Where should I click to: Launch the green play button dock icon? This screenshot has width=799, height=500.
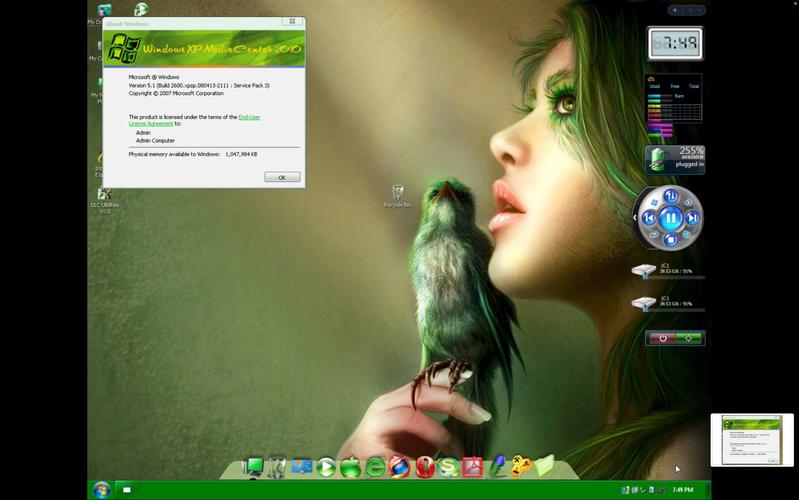tap(326, 467)
